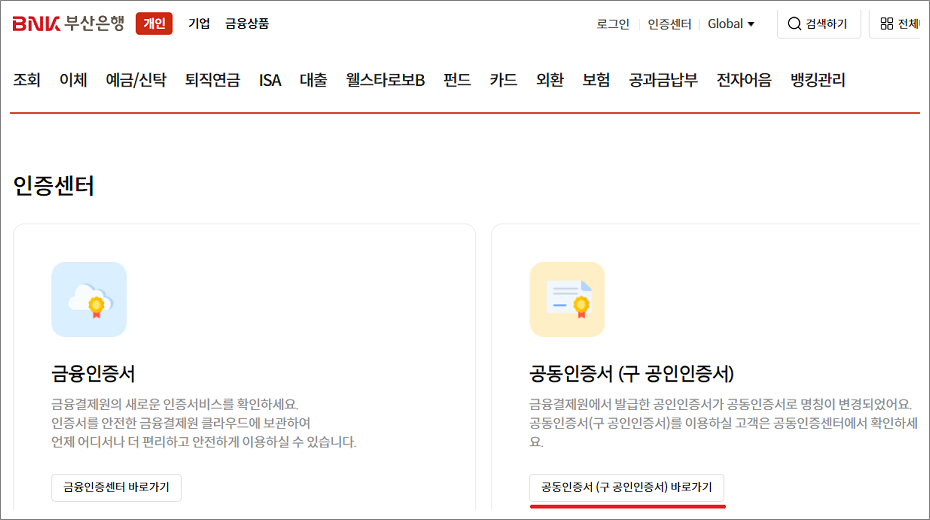The image size is (930, 520).
Task: Open the 조회 menu
Action: tap(27, 79)
